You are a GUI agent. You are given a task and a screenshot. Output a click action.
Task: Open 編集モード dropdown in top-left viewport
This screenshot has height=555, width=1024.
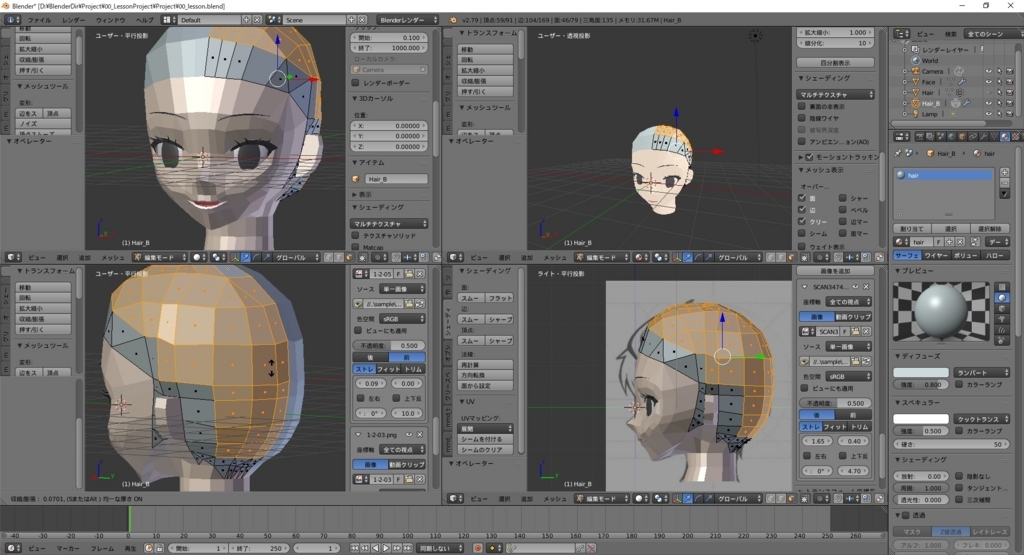[160, 257]
